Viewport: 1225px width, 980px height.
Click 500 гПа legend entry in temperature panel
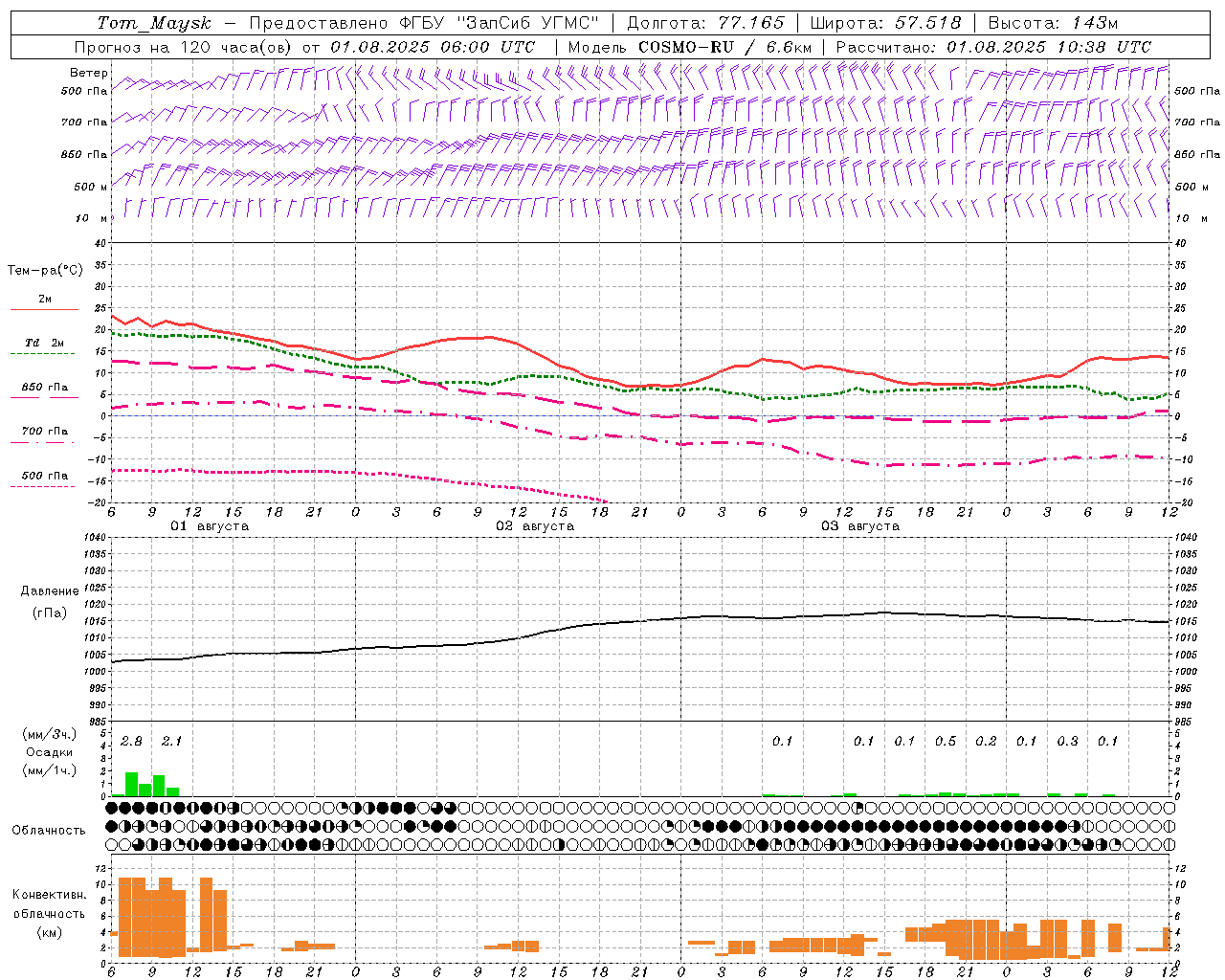(x=44, y=475)
